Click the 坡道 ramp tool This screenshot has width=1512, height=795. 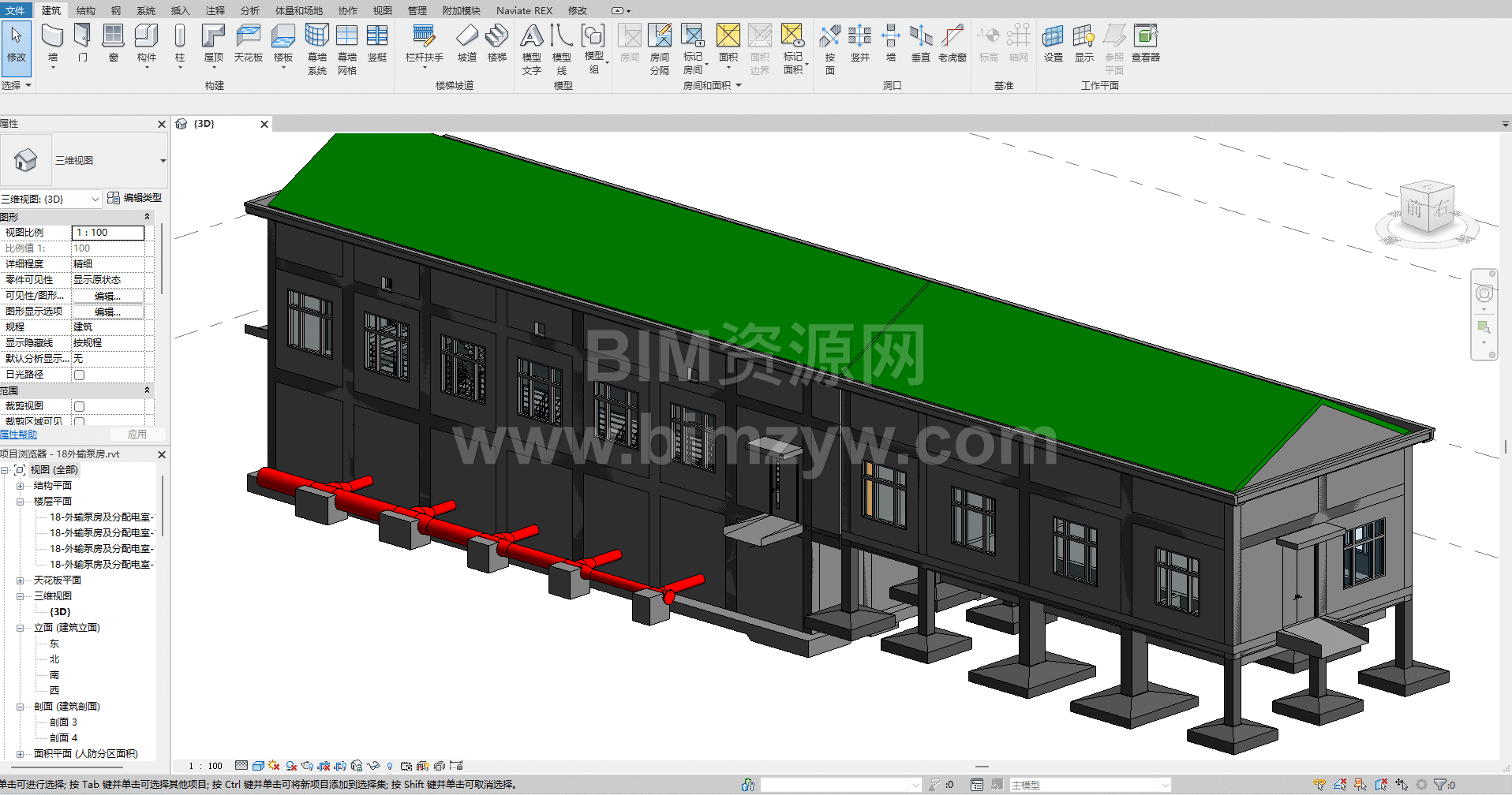(x=467, y=43)
